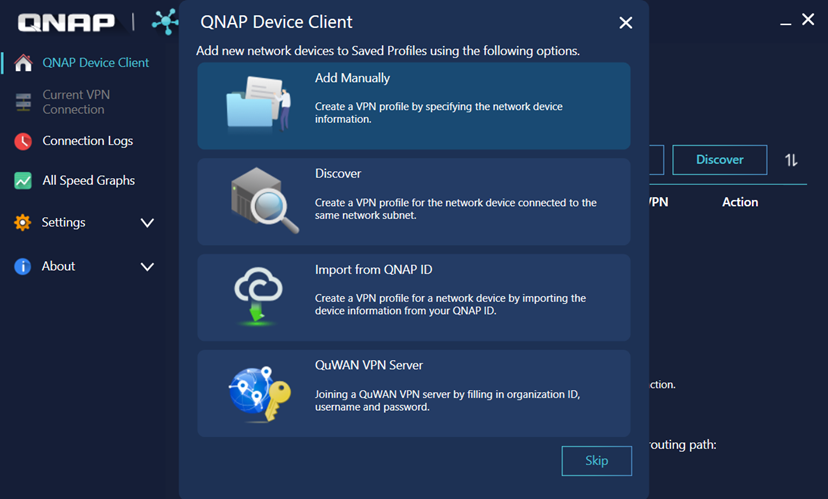The height and width of the screenshot is (499, 828).
Task: Click the Skip button
Action: [596, 460]
